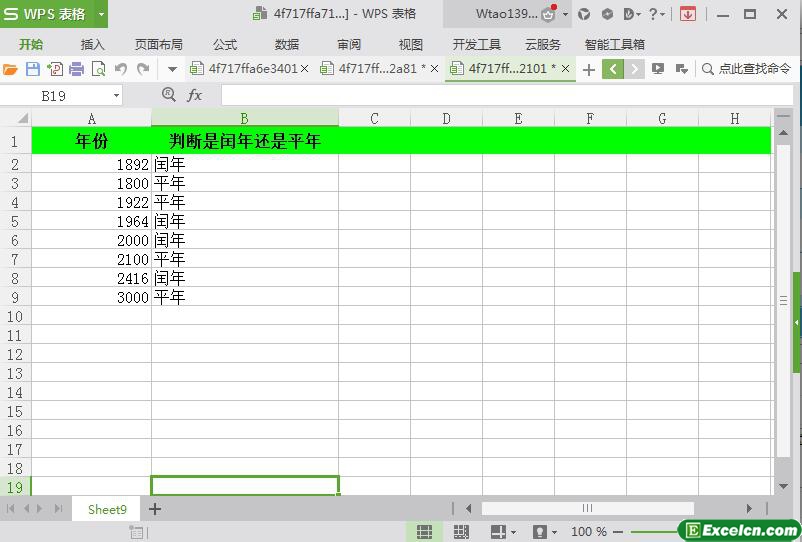Image resolution: width=802 pixels, height=542 pixels.
Task: Open the tab list dropdown icon
Action: [681, 69]
